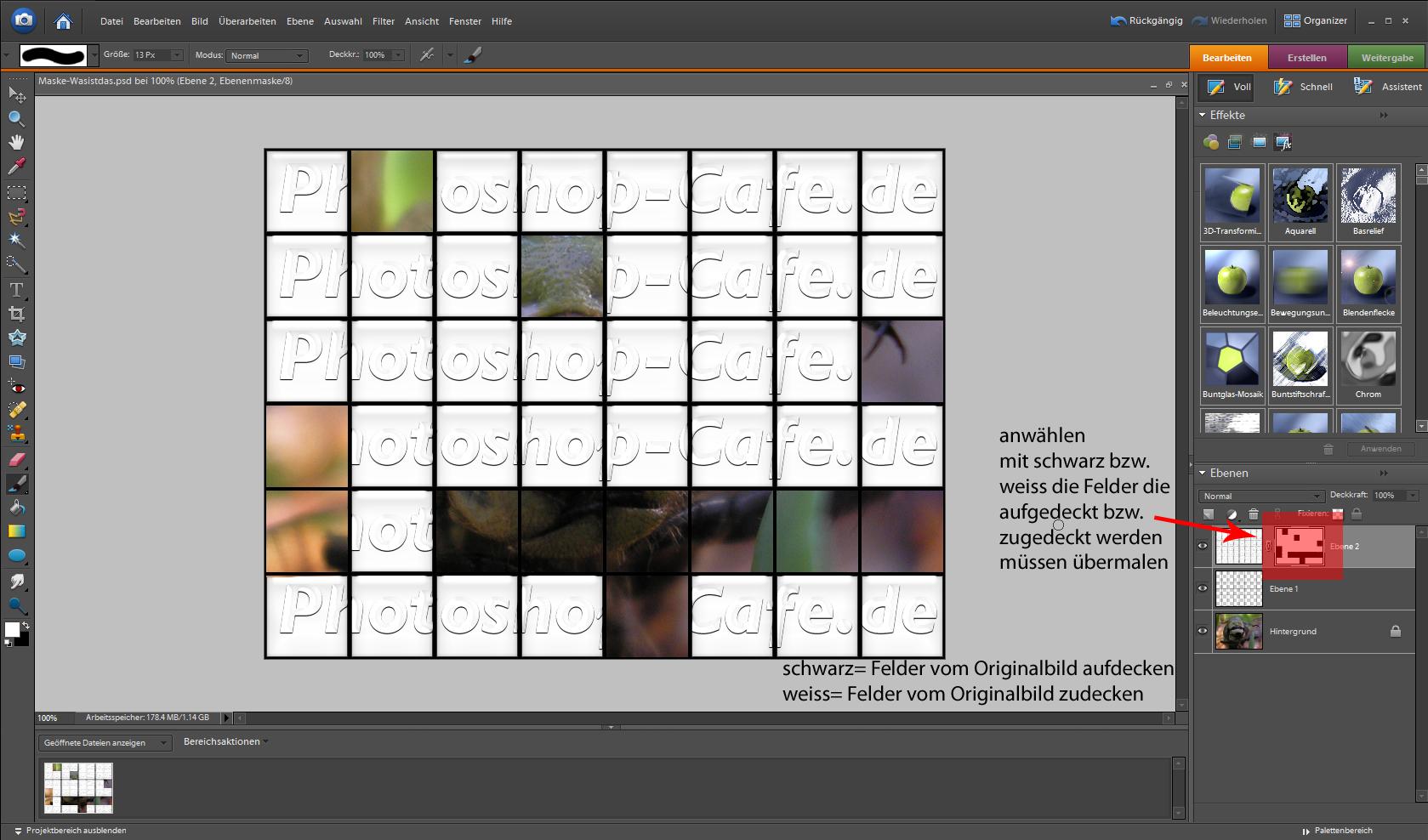Open layer blend mode Normal dropdown
The image size is (1428, 840).
[x=1262, y=496]
